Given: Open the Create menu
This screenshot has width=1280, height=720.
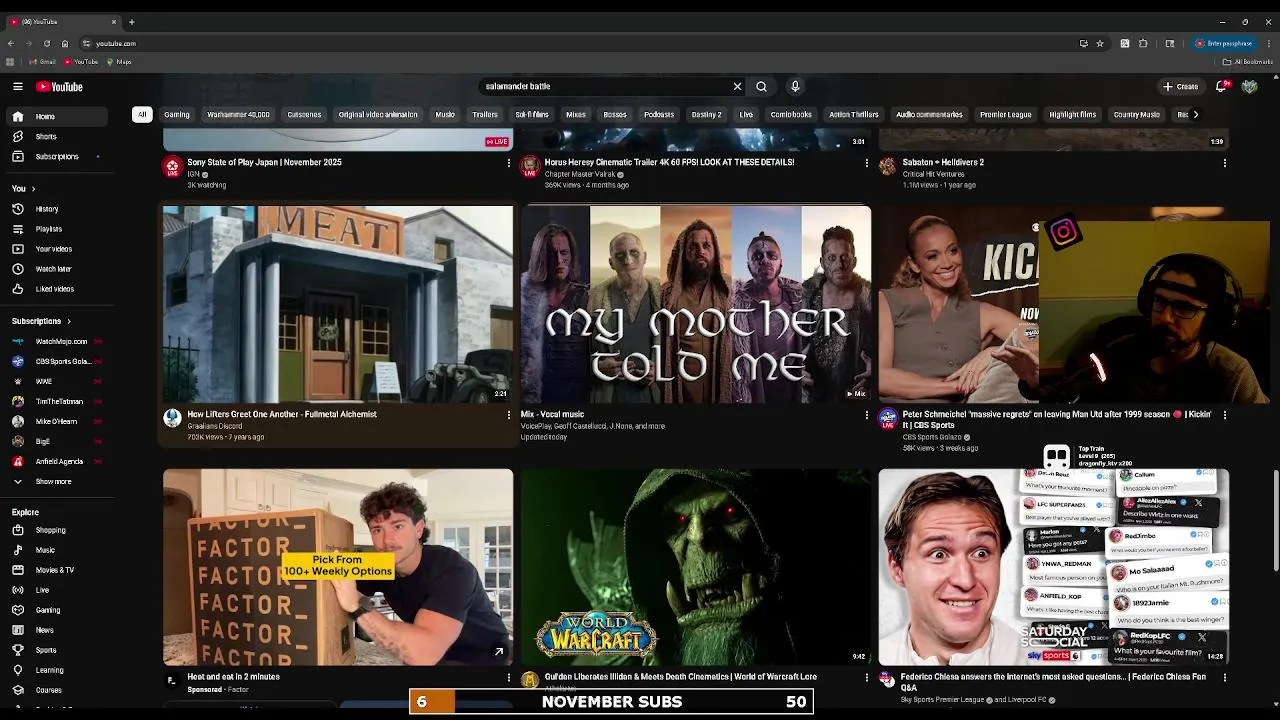Looking at the screenshot, I should click(x=1180, y=87).
